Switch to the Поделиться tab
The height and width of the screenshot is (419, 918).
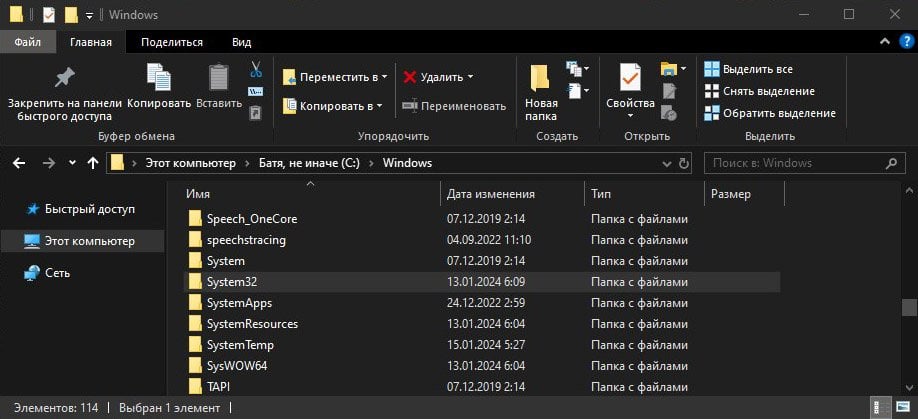pyautogui.click(x=172, y=42)
